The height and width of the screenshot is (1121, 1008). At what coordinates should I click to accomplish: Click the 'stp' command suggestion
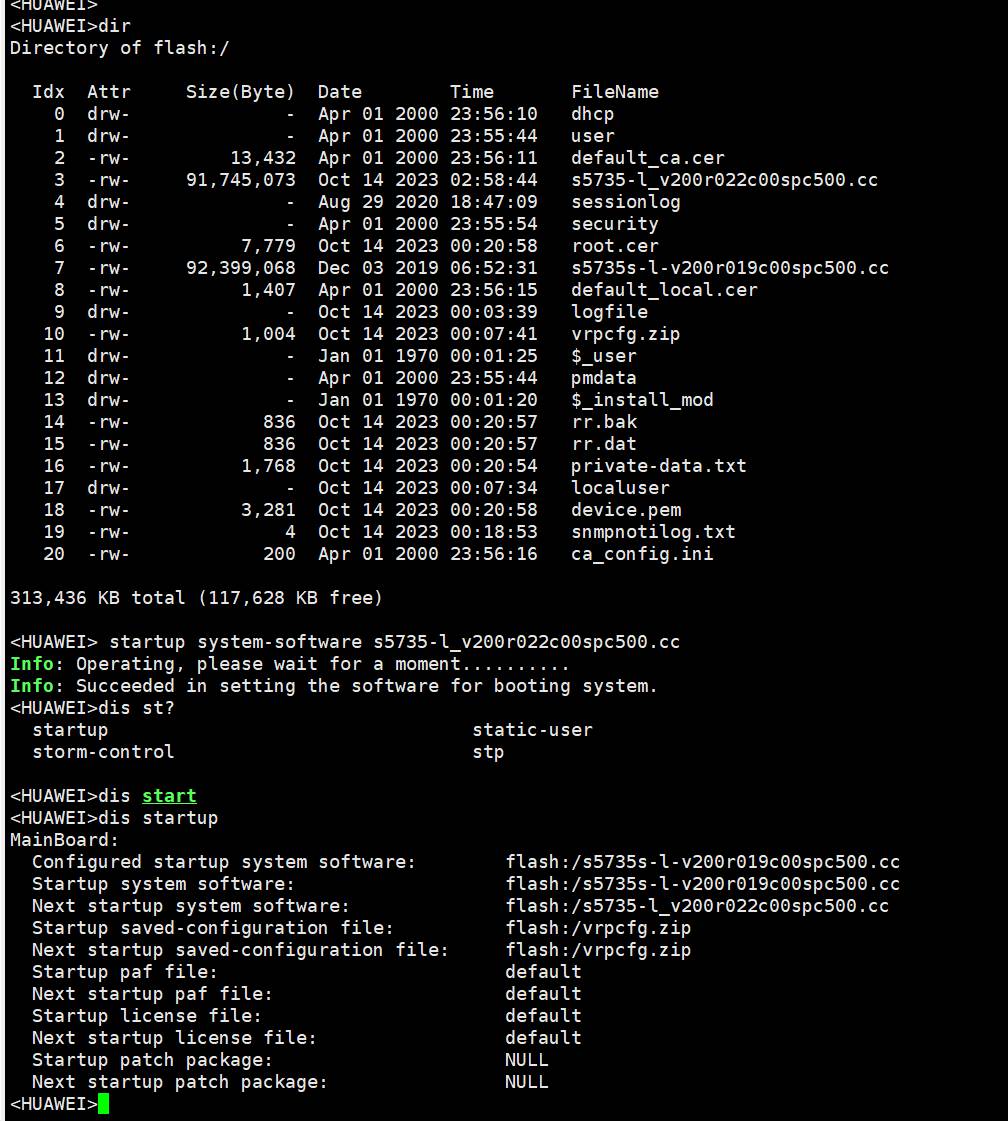click(488, 752)
